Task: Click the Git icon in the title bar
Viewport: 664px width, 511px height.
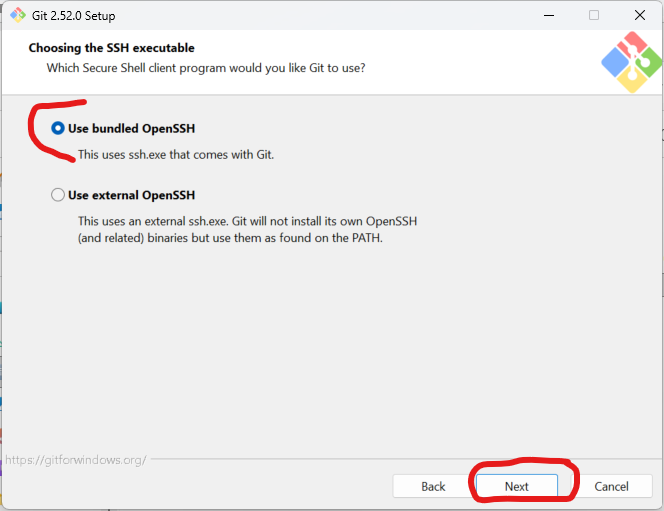Action: 18,15
